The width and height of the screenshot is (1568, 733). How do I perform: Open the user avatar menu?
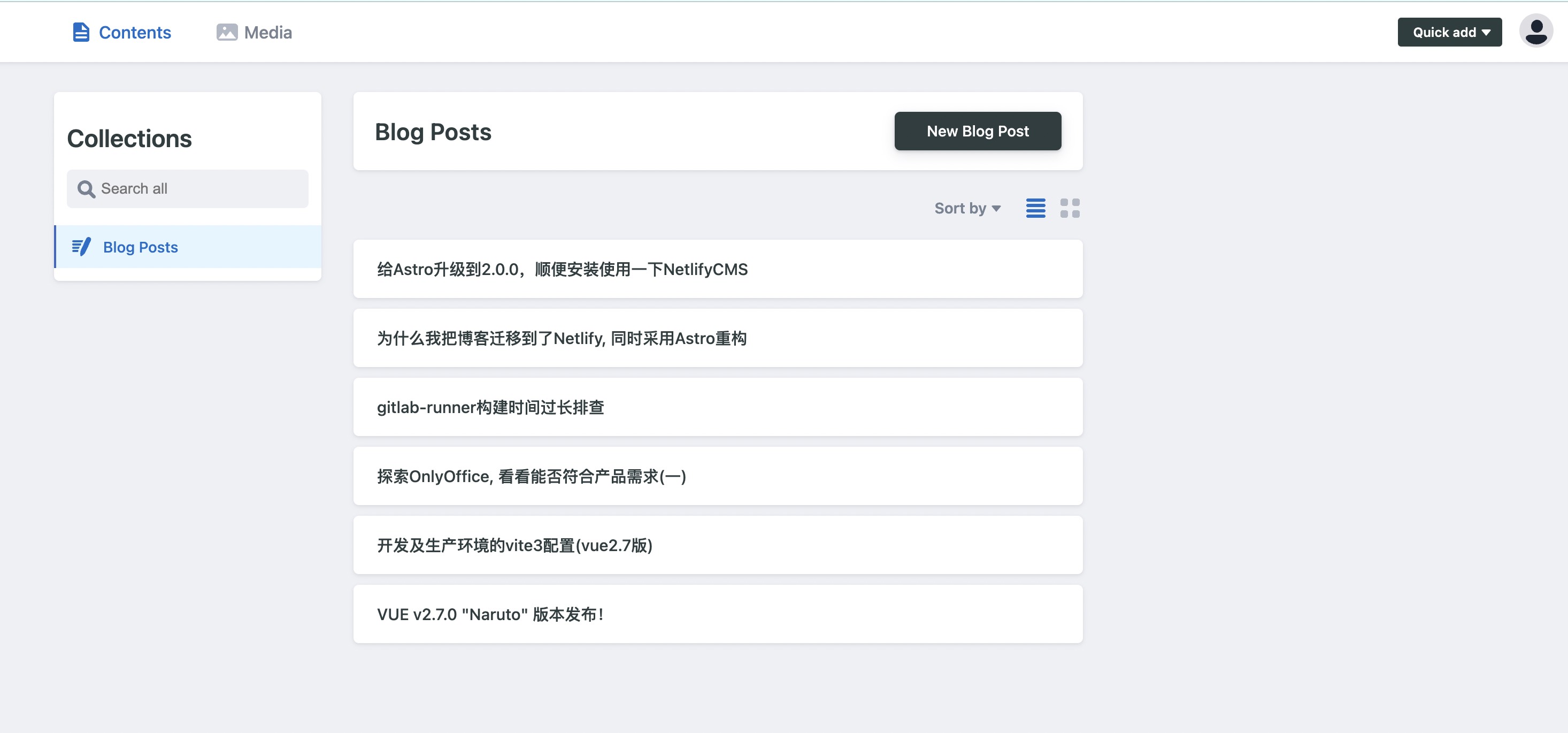[1536, 31]
